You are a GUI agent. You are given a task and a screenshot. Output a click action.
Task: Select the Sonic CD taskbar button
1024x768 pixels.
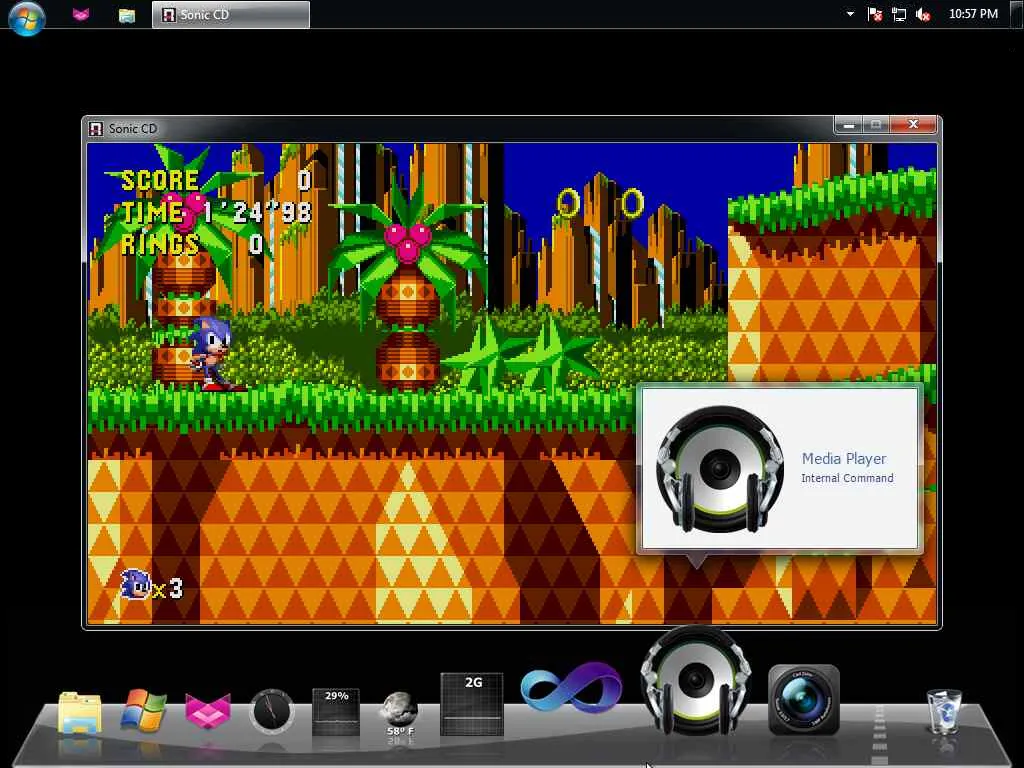[x=231, y=14]
